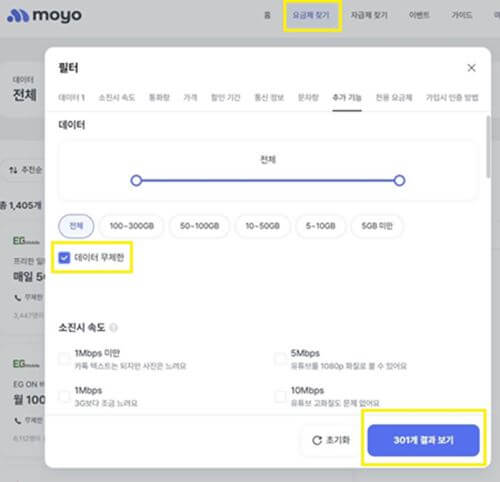Switch to the 문자량 filter tab
Screen dimensions: 500x482
tap(308, 98)
